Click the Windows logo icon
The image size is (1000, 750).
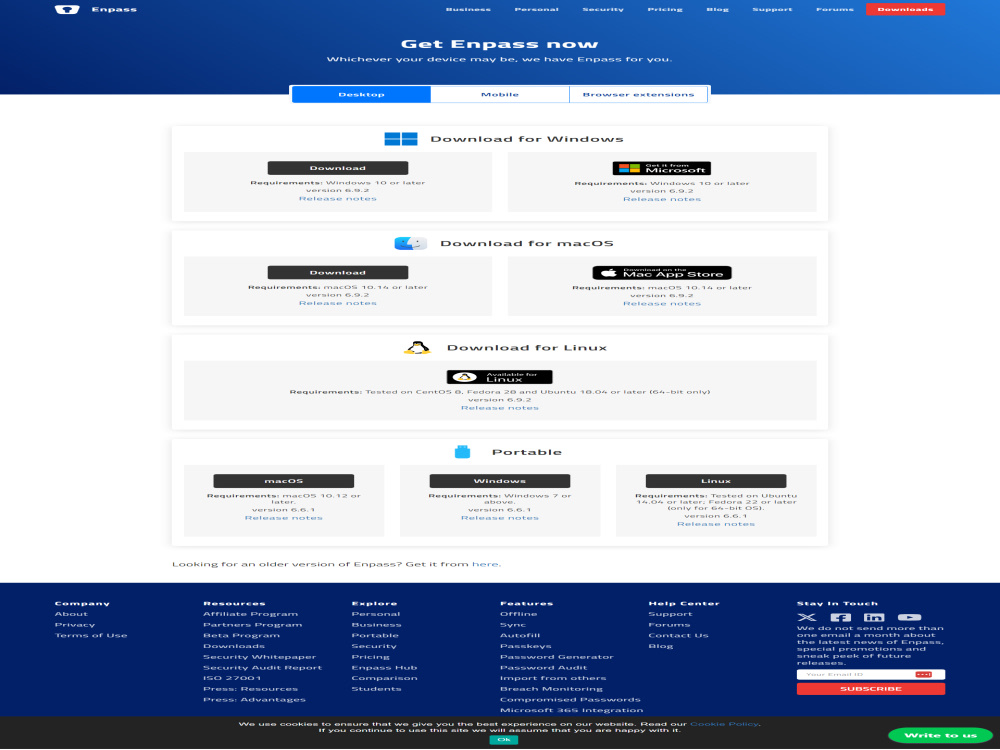point(401,138)
